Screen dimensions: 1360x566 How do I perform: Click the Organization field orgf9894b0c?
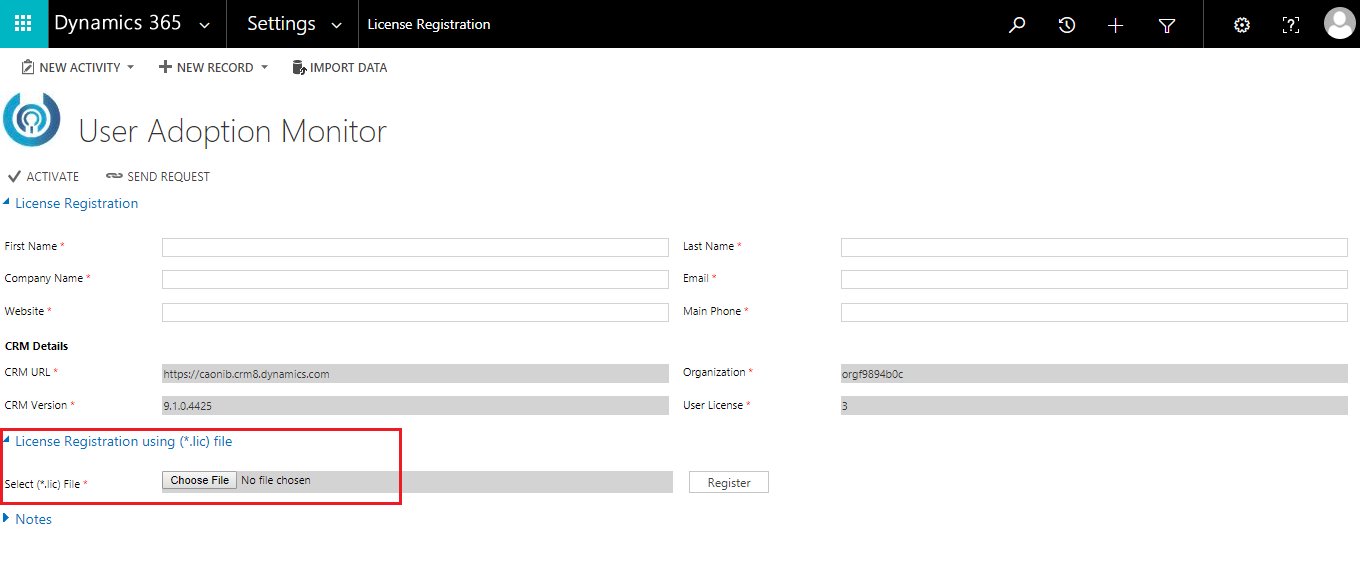1094,373
